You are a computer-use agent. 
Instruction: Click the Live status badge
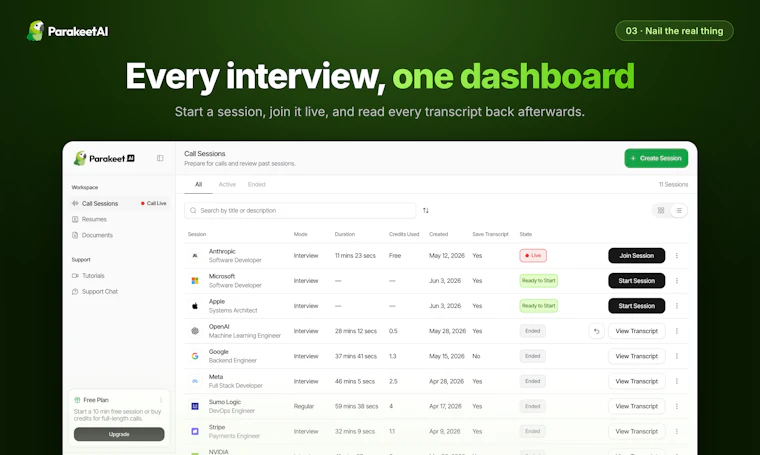533,255
